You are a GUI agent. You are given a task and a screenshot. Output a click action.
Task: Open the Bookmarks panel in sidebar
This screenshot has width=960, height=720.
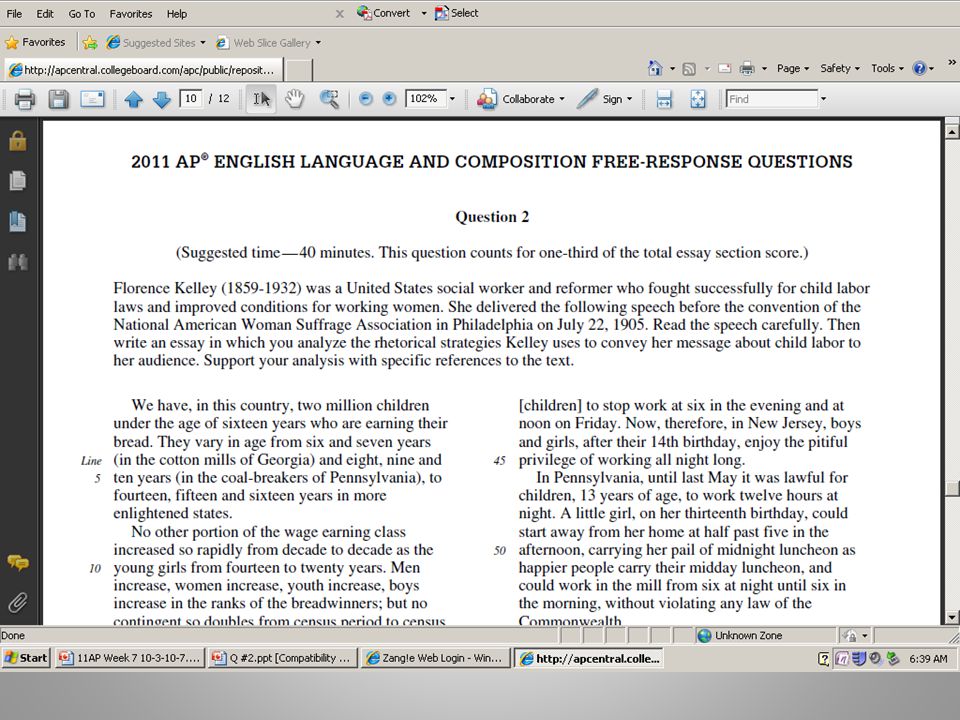coord(18,222)
